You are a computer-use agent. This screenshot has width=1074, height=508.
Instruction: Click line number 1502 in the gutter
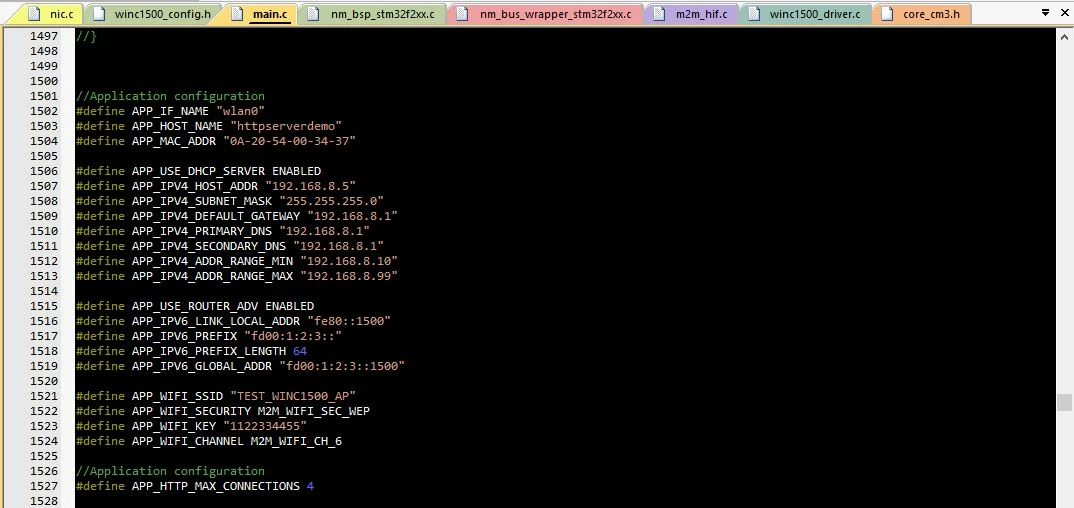point(44,111)
